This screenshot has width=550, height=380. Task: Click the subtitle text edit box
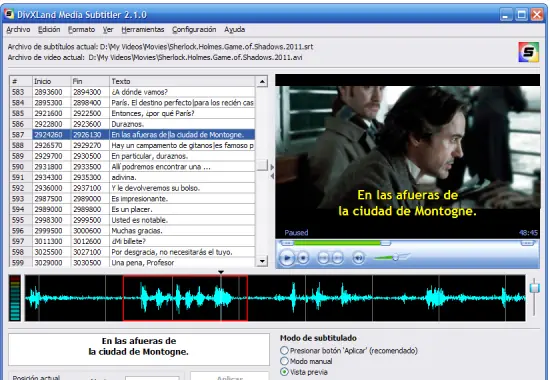(x=139, y=349)
